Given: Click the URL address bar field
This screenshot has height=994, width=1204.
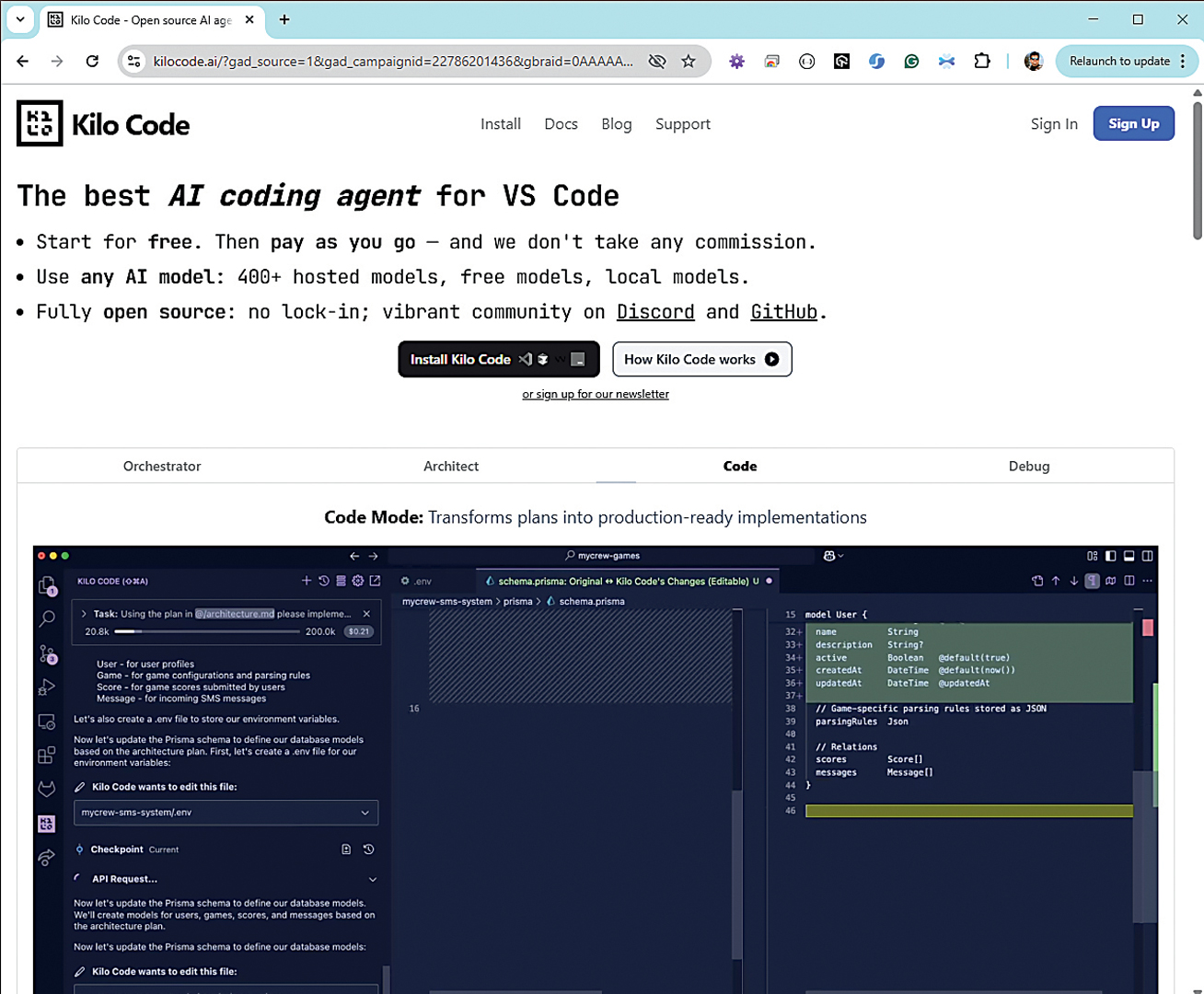Looking at the screenshot, I should pyautogui.click(x=393, y=62).
